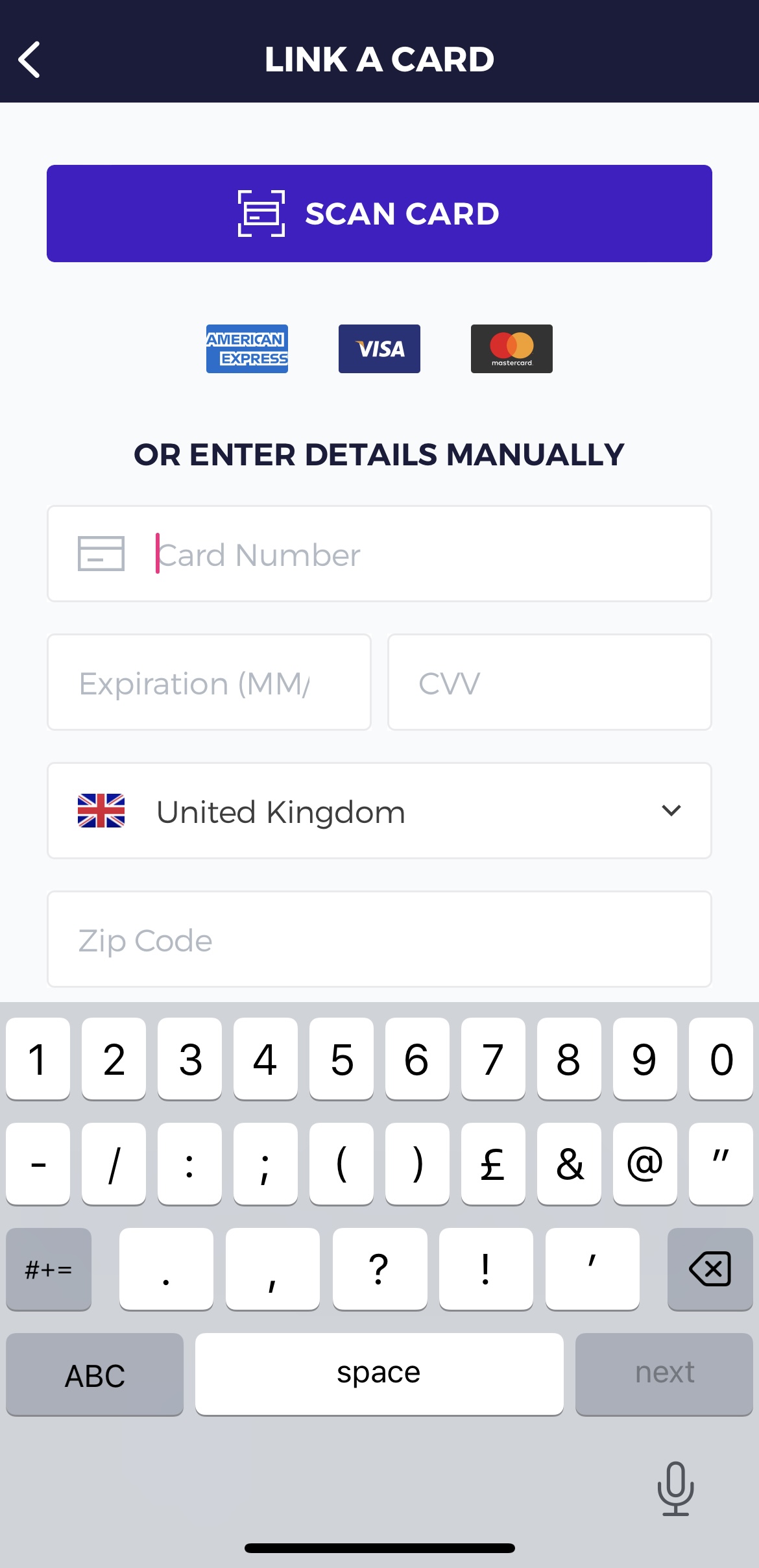Viewport: 759px width, 1568px height.
Task: Tap the card icon in Card Number field
Action: (101, 554)
